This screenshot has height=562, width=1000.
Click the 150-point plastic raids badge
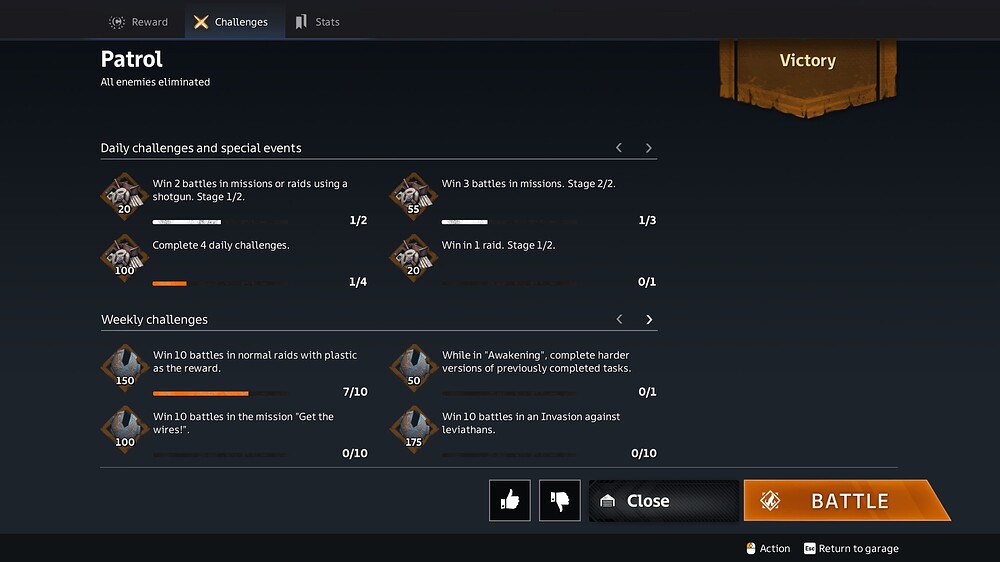[x=125, y=367]
